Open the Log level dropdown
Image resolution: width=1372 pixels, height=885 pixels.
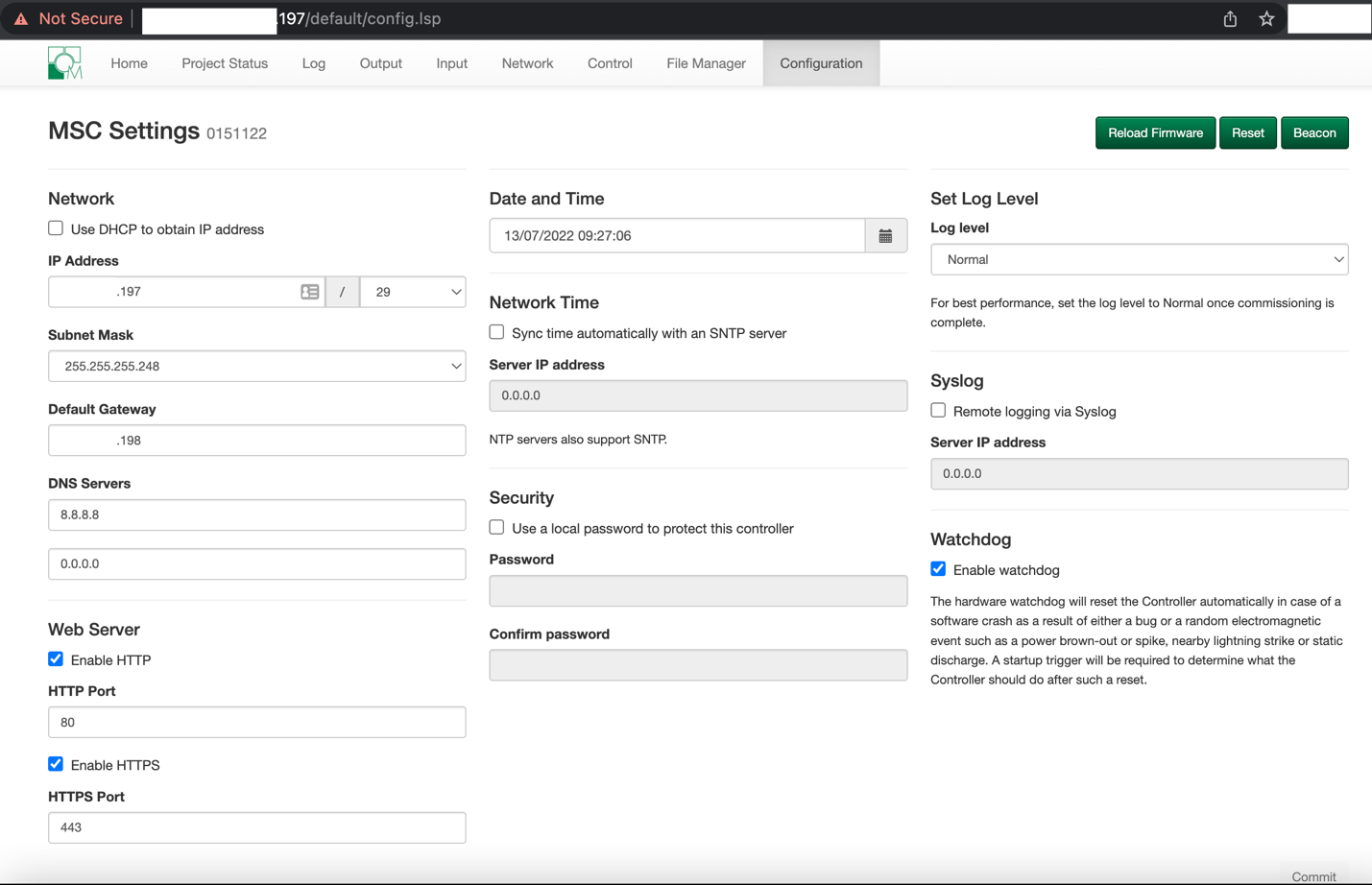pos(1139,259)
